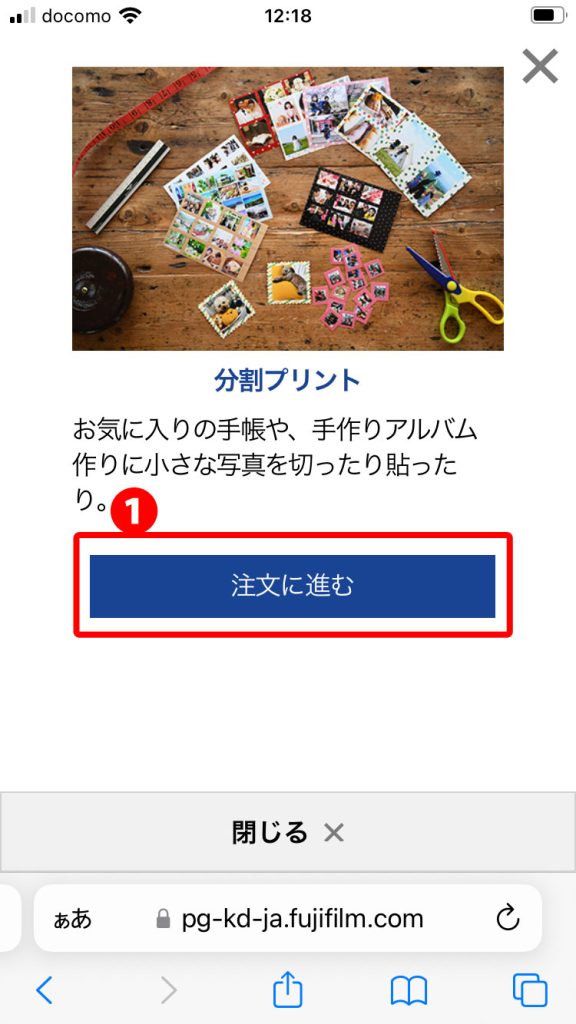Tap the 閉じる label in the bottom bar
The height and width of the screenshot is (1024, 576).
pos(270,833)
